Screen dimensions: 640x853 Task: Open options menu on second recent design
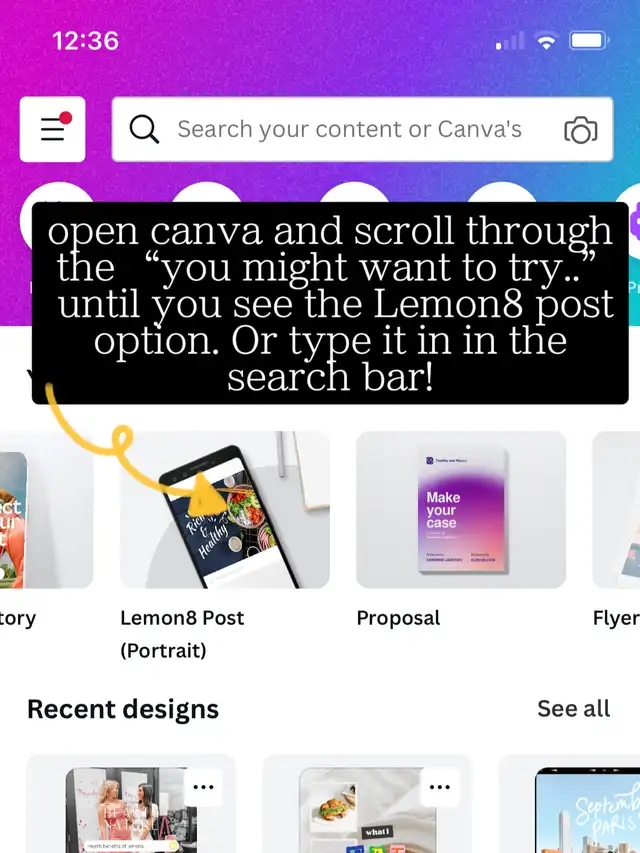point(439,787)
